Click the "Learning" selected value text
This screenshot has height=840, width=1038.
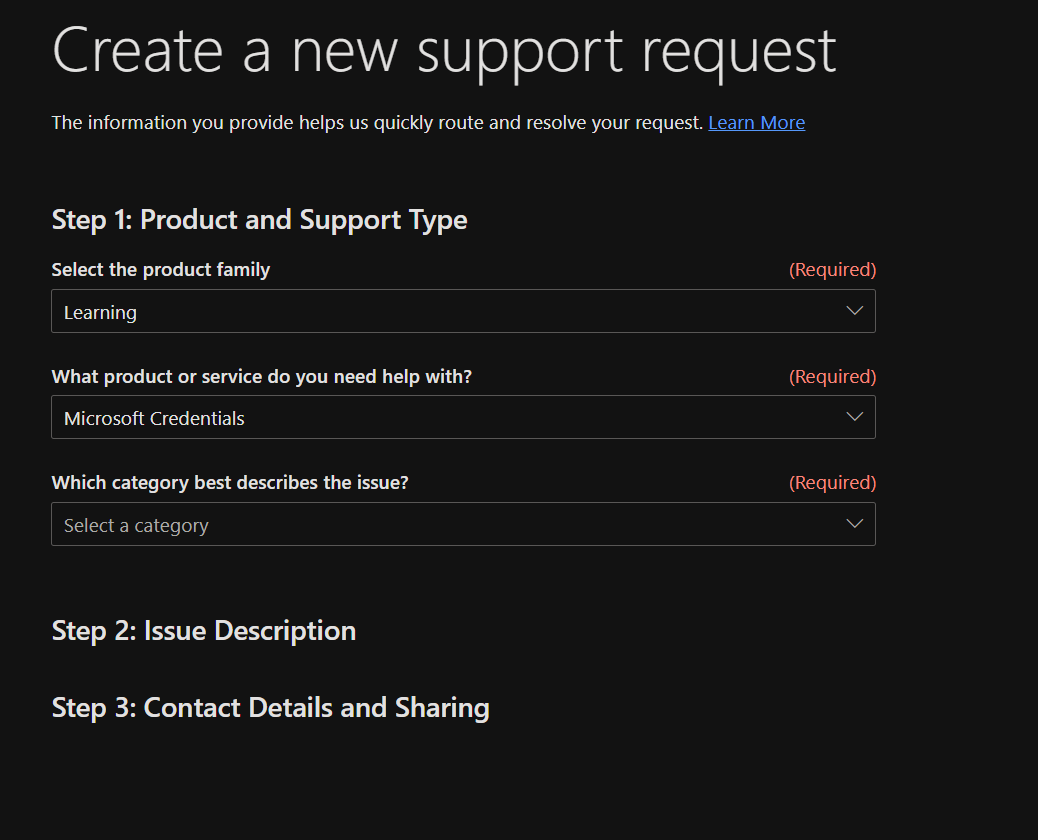100,313
